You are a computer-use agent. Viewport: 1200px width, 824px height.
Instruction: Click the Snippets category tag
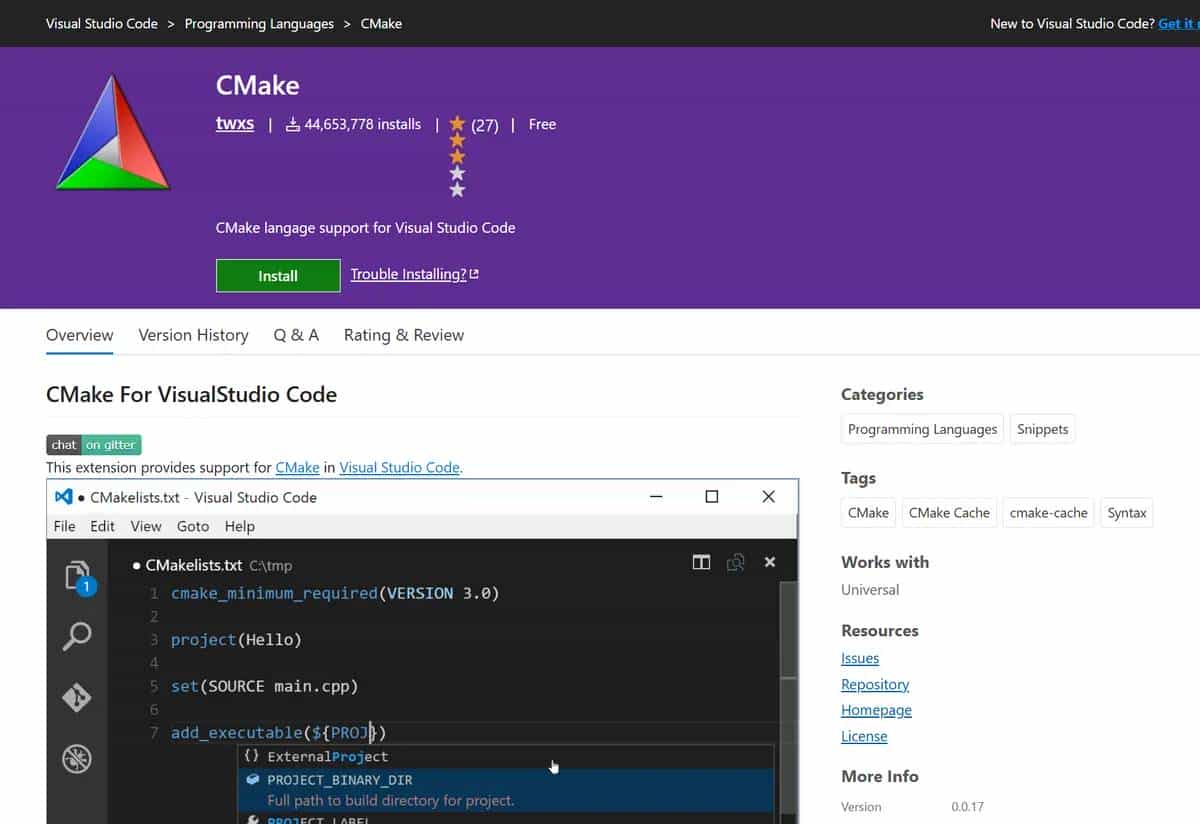tap(1042, 428)
